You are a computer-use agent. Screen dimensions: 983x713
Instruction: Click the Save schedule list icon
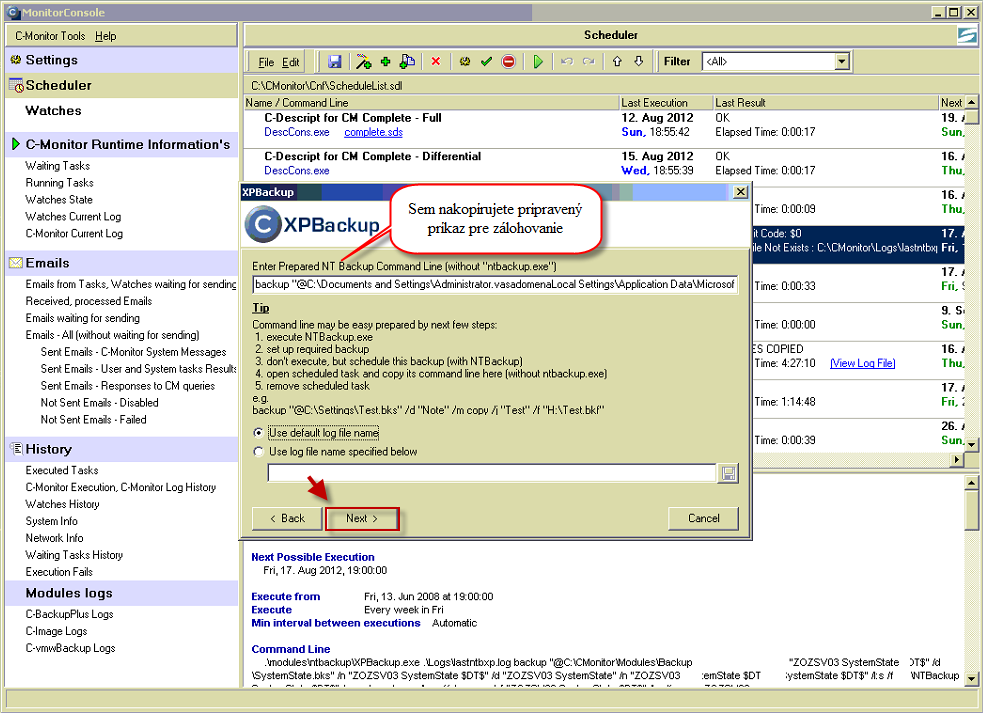pos(335,61)
